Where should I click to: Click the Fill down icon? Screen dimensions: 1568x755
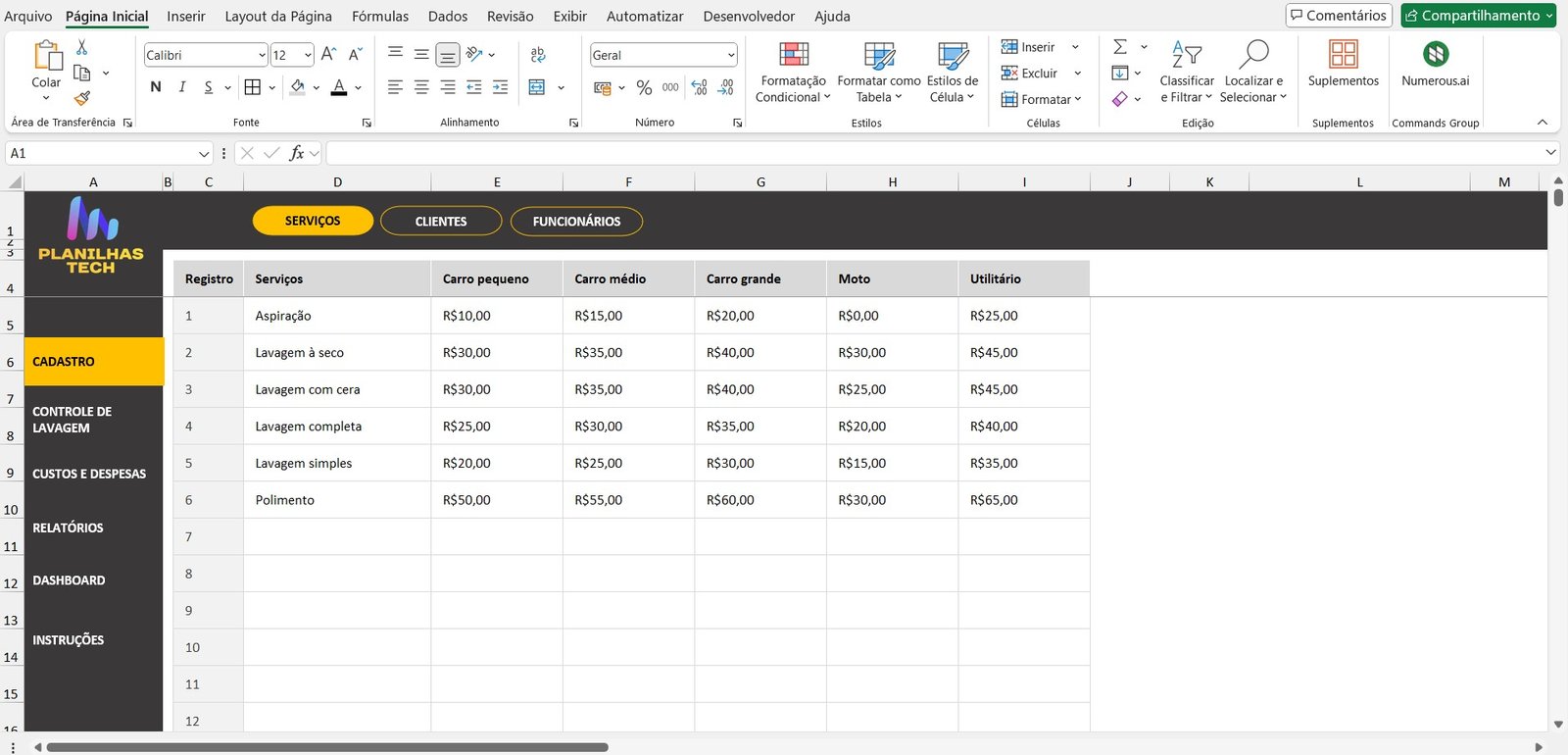tap(1120, 73)
